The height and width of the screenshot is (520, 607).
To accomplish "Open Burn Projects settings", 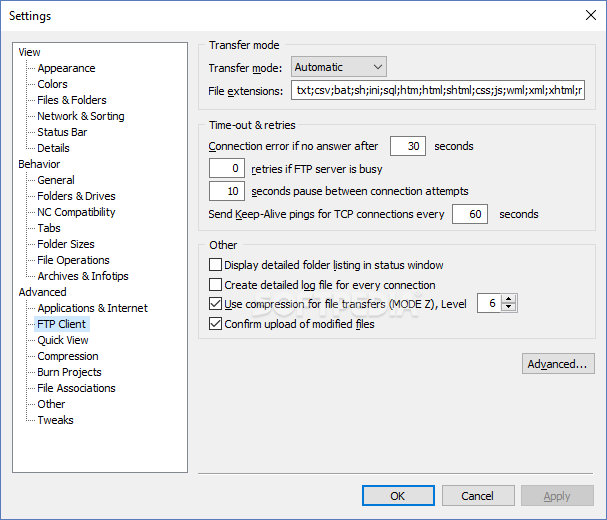I will (69, 372).
